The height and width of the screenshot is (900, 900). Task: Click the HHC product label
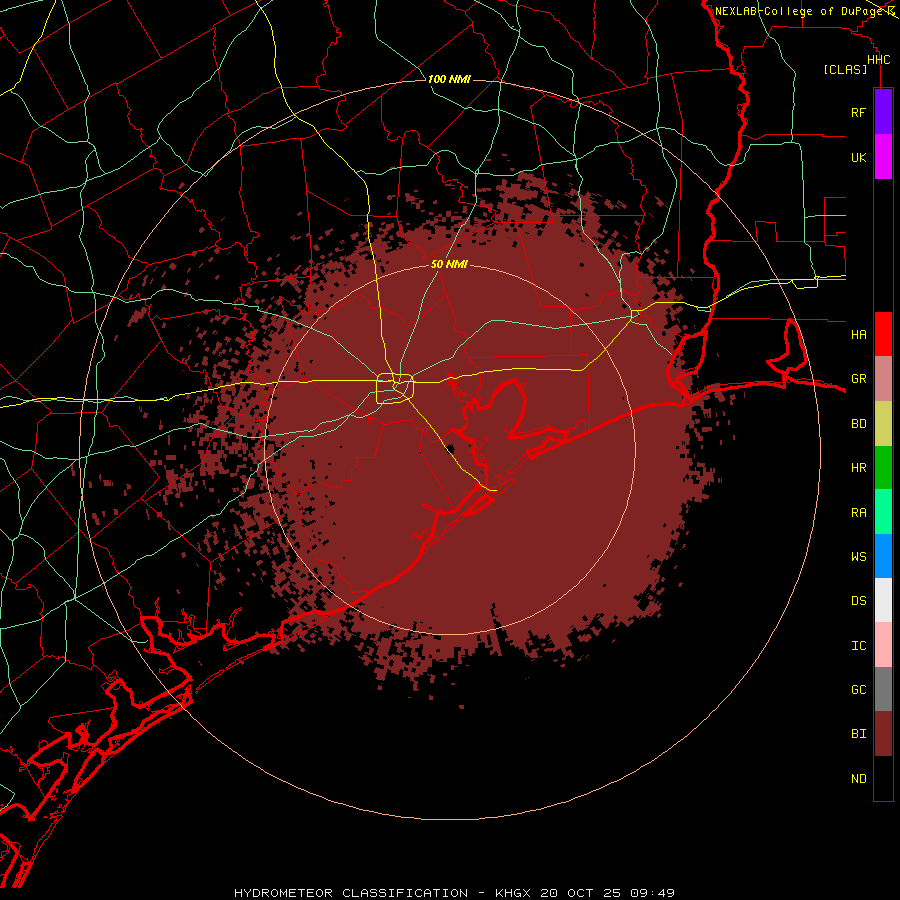point(878,60)
